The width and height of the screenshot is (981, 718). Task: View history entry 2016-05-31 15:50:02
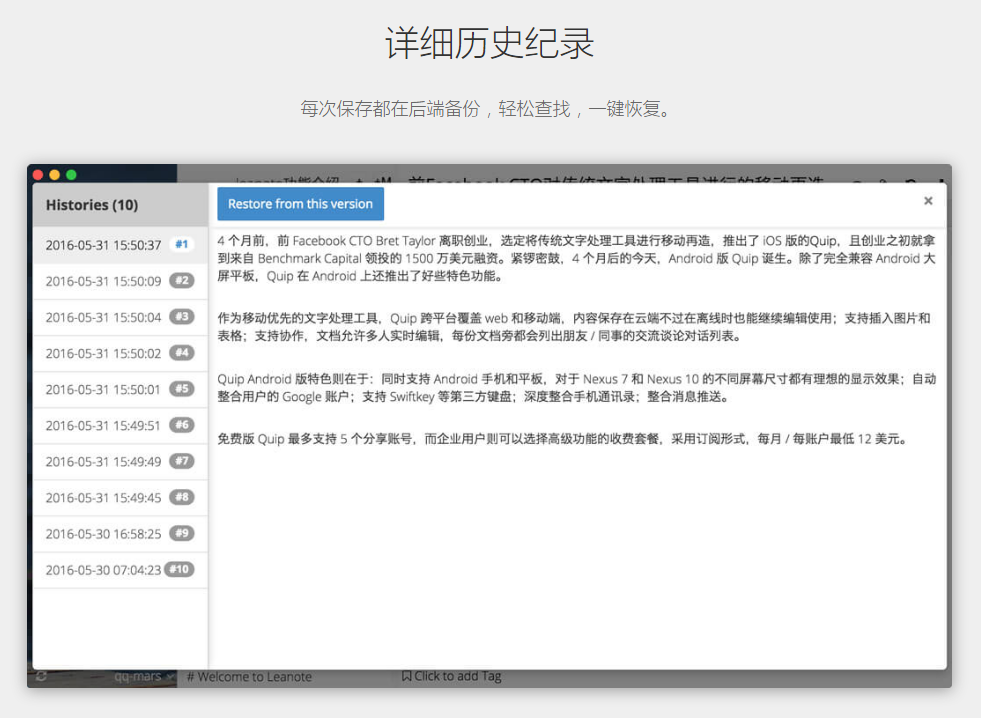coord(103,353)
